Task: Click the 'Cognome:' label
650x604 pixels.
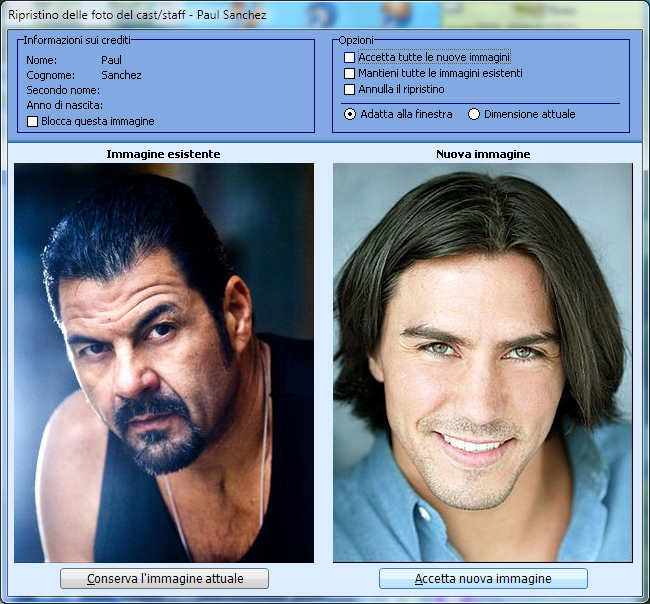Action: (51, 75)
